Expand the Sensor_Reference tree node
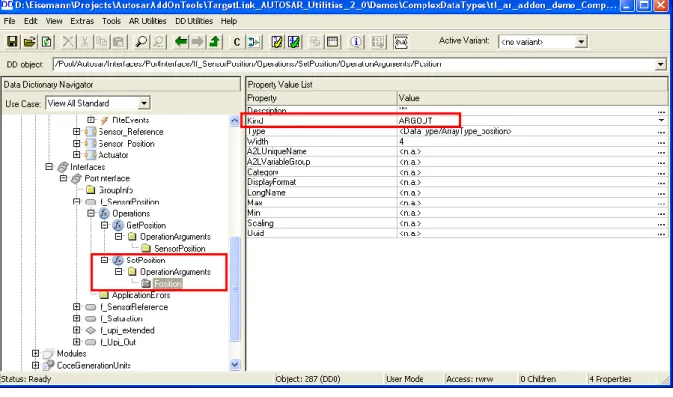The image size is (673, 397). pyautogui.click(x=76, y=131)
